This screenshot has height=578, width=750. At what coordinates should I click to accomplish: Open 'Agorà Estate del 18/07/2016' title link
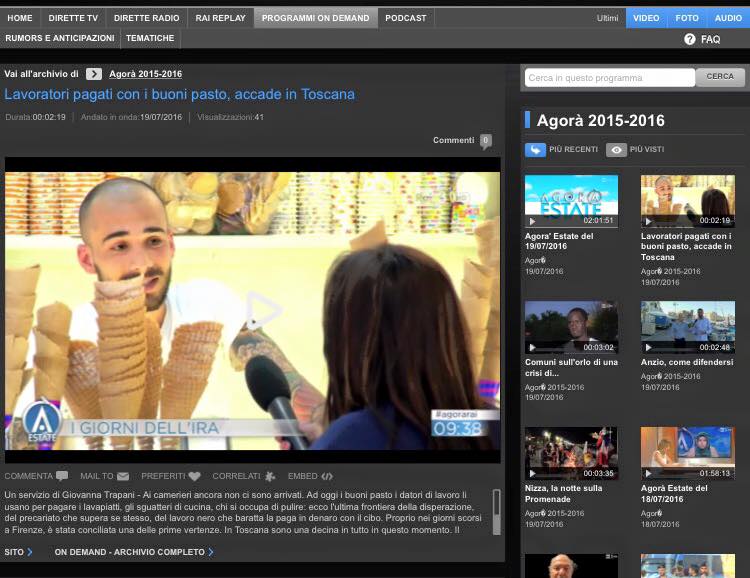(674, 493)
